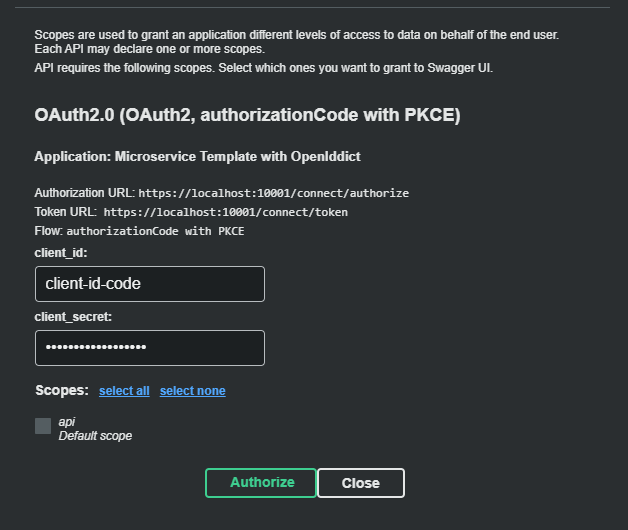Click the 'select none' scopes link
The image size is (628, 530).
(x=192, y=391)
